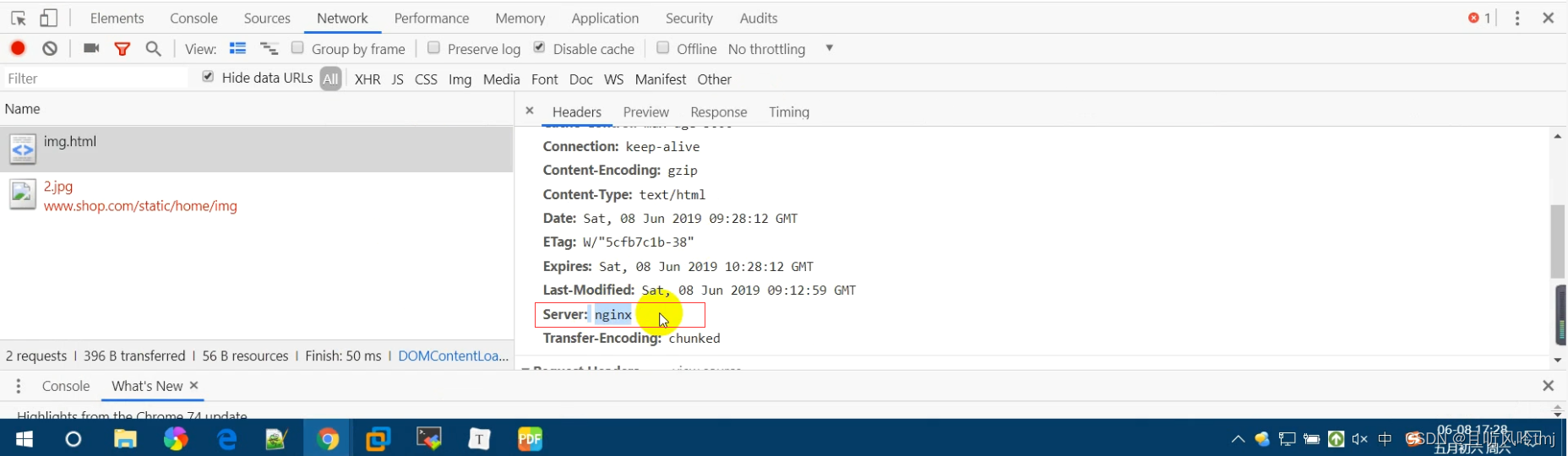Switch to large request rows view
The image size is (1568, 456).
point(237,48)
